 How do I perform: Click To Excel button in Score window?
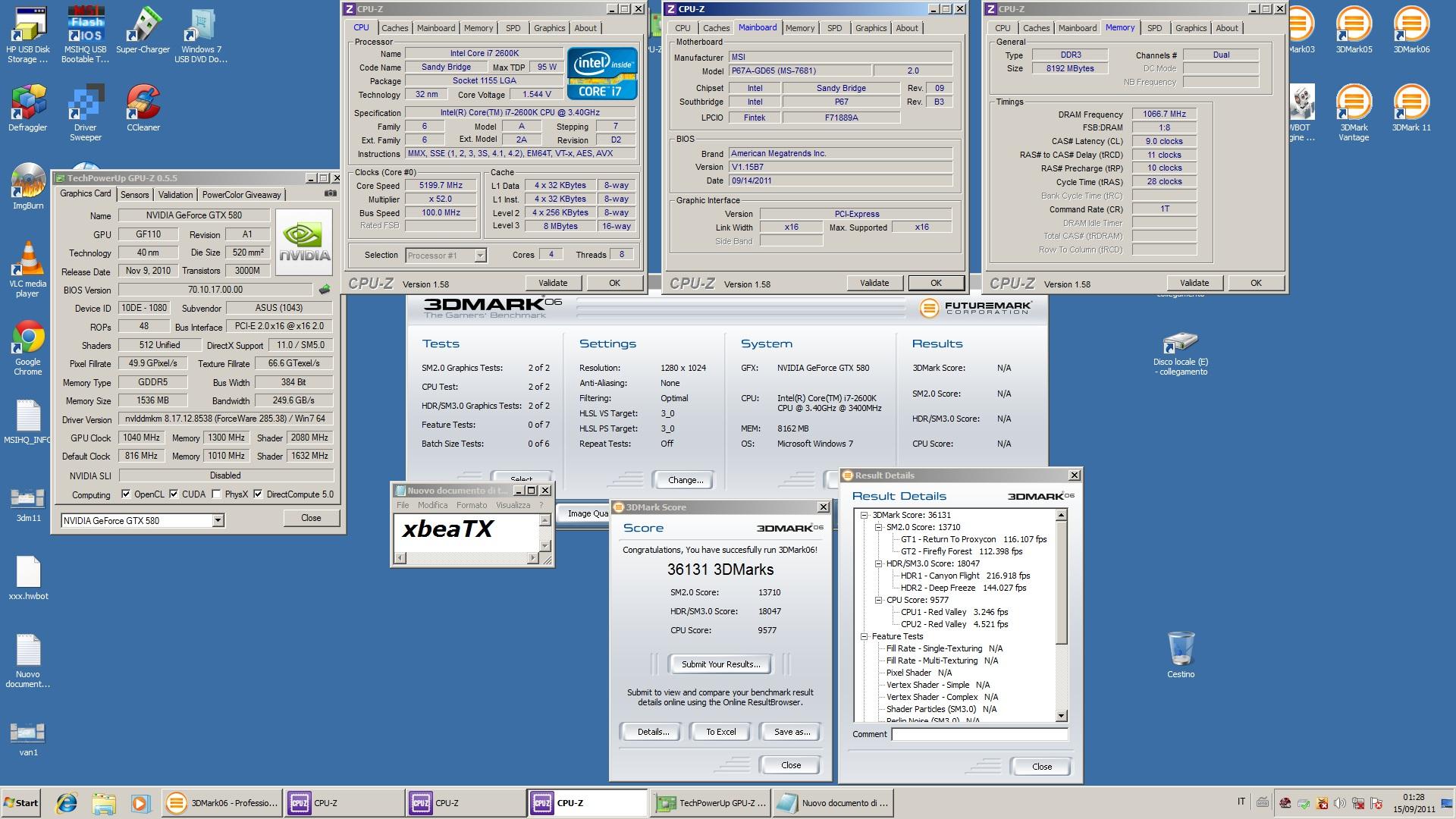pos(720,732)
